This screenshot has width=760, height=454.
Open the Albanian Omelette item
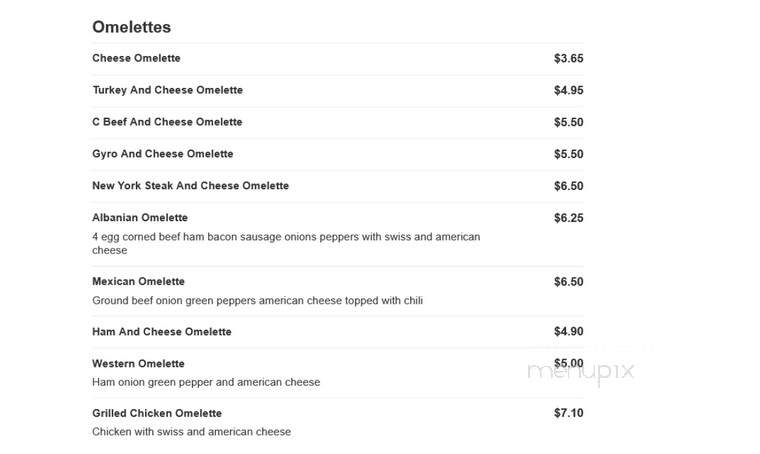(x=140, y=218)
